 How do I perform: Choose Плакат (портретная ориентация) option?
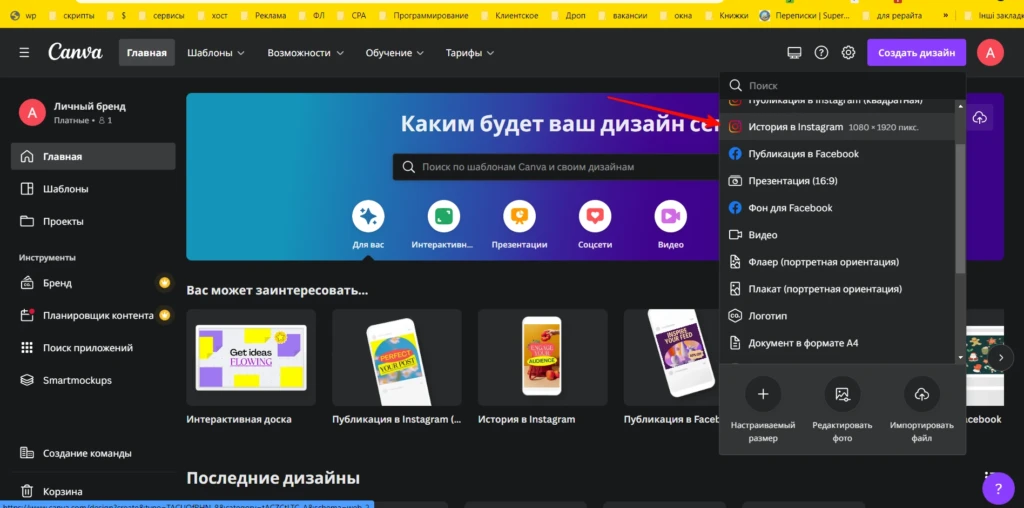(x=837, y=289)
